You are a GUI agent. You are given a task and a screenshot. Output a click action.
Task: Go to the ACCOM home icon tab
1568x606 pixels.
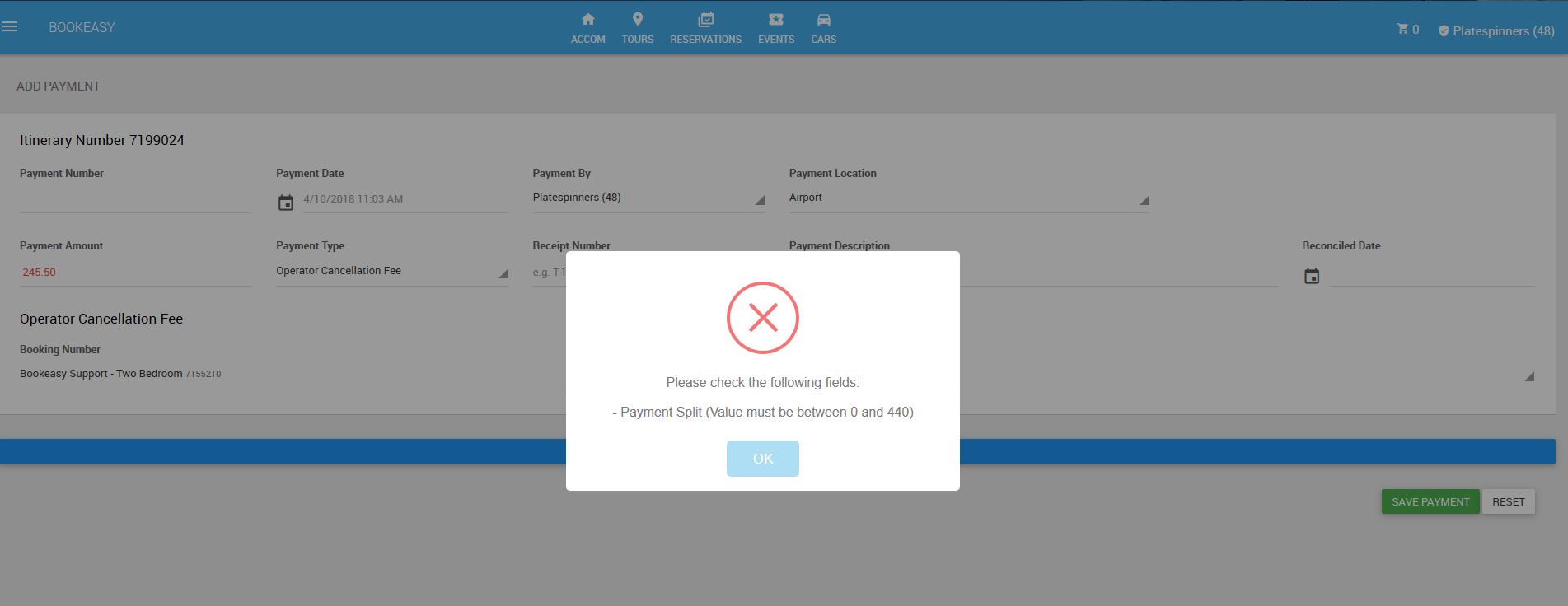[x=587, y=28]
